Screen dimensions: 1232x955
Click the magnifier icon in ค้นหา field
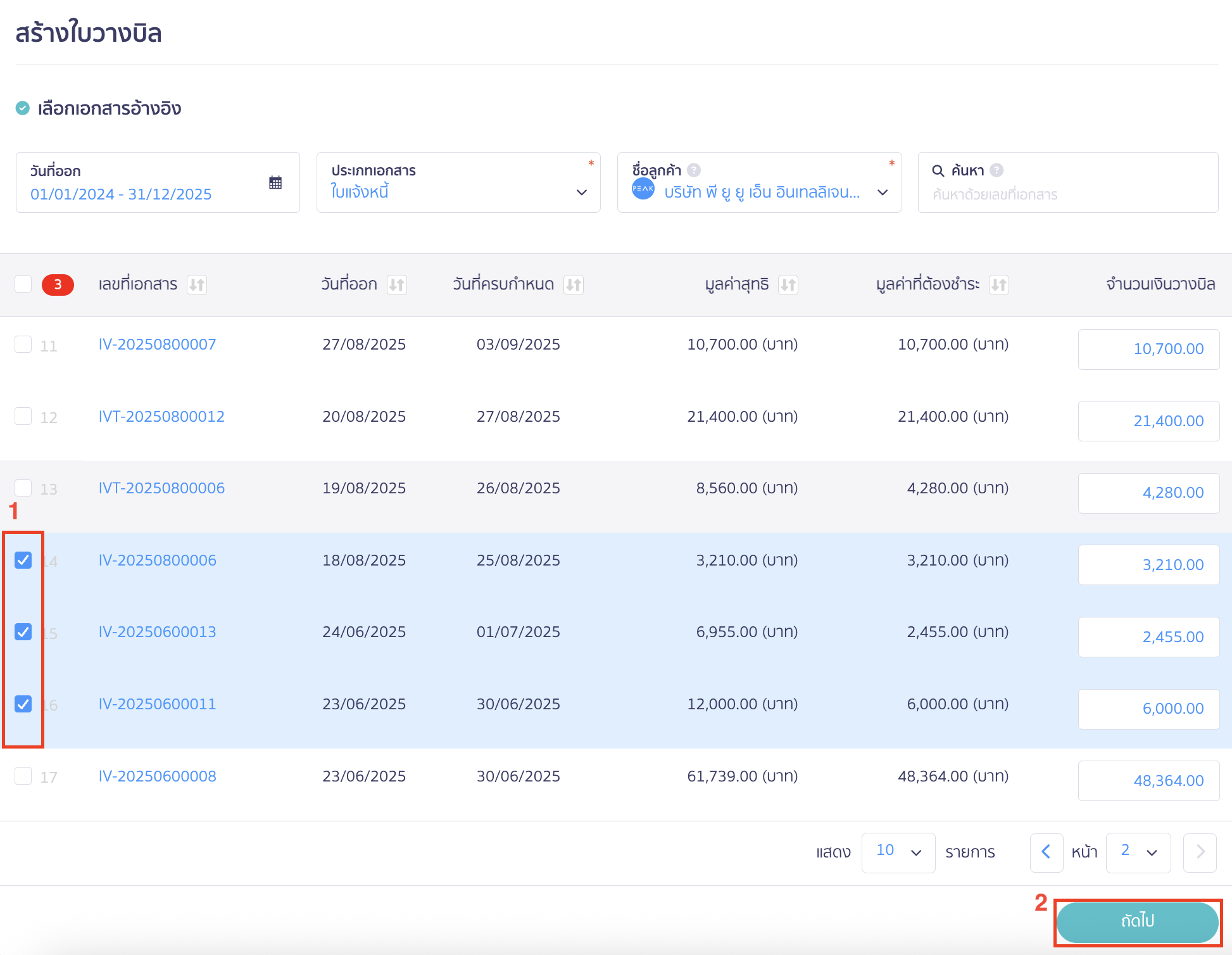[x=938, y=170]
